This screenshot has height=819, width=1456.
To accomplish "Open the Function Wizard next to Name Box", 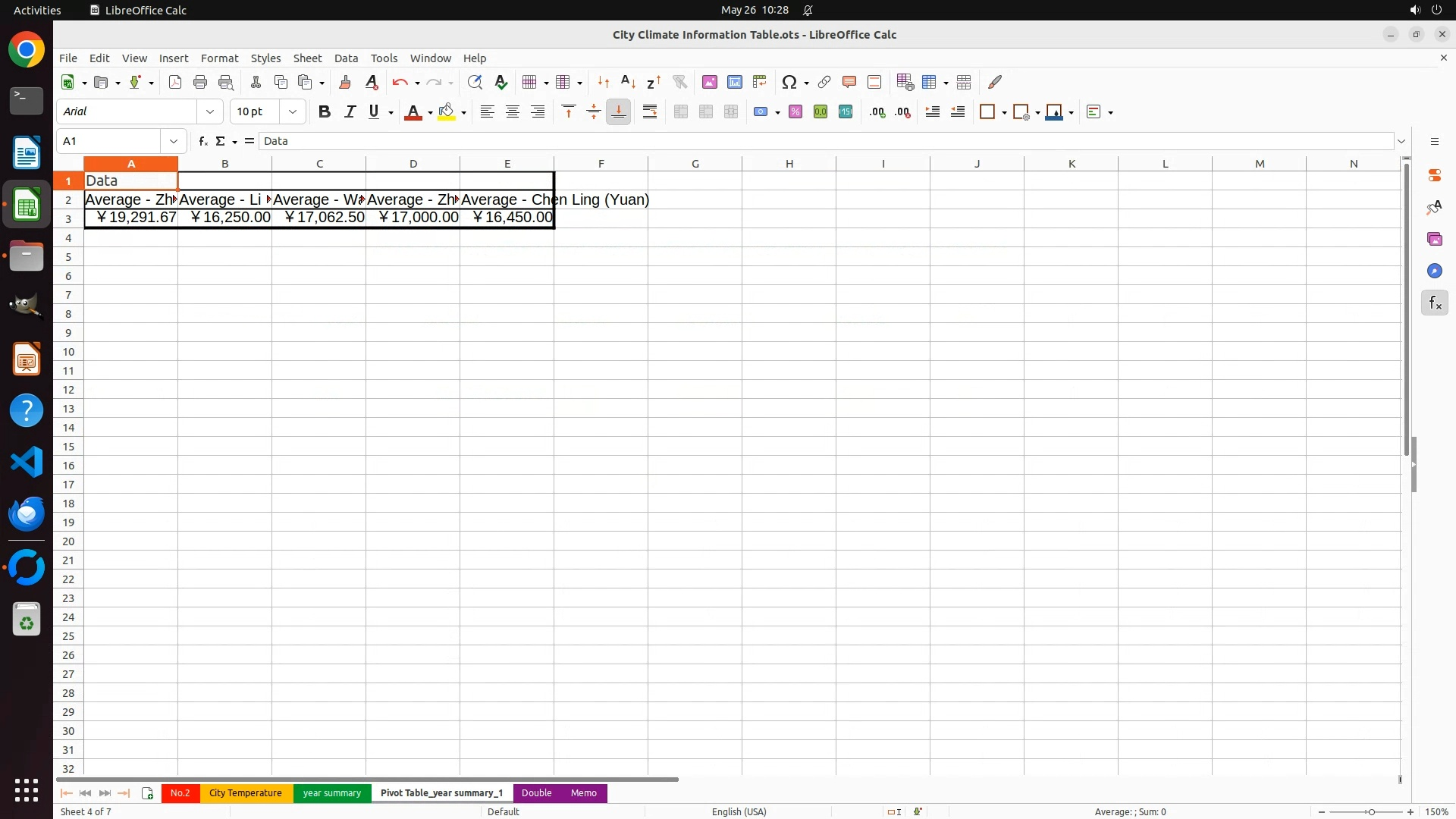I will (x=202, y=141).
